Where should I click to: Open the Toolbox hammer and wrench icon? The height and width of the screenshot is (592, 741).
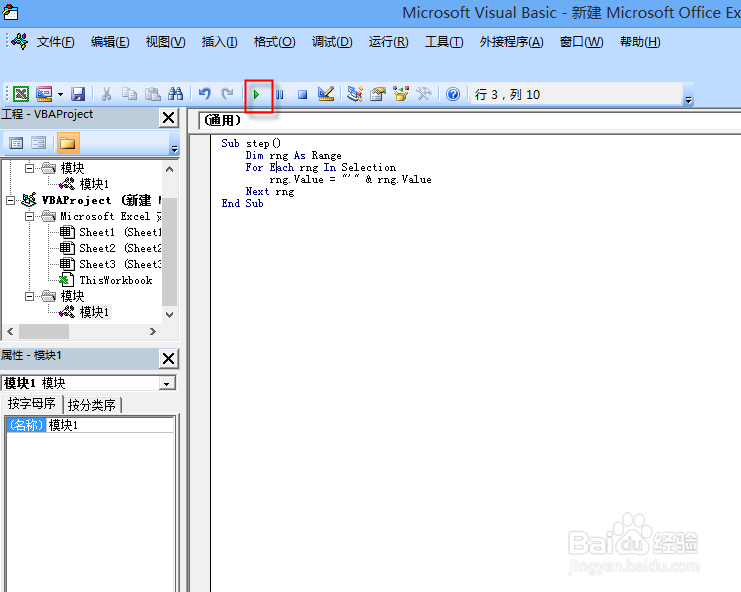[x=424, y=94]
